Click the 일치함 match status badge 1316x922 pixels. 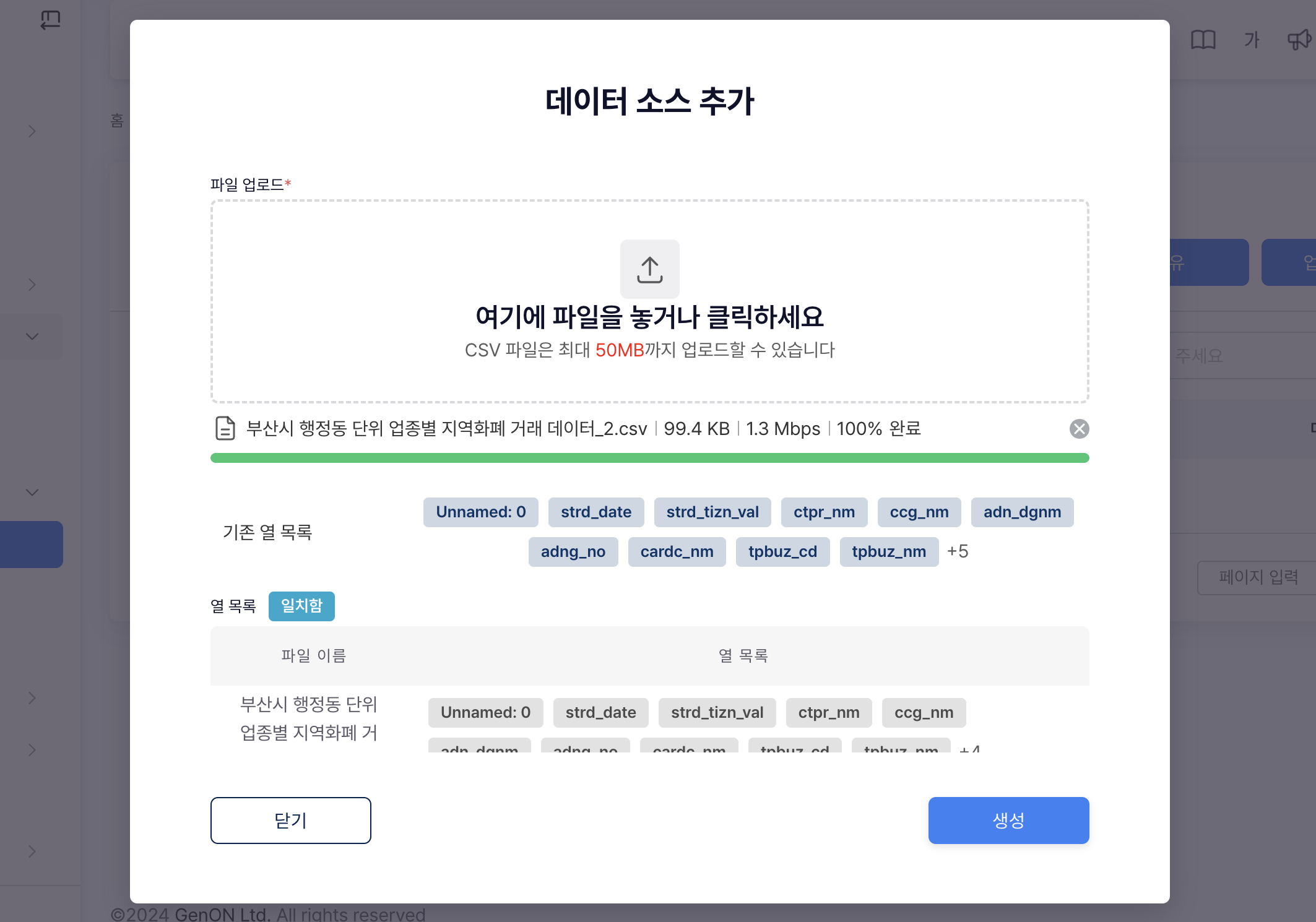(301, 606)
